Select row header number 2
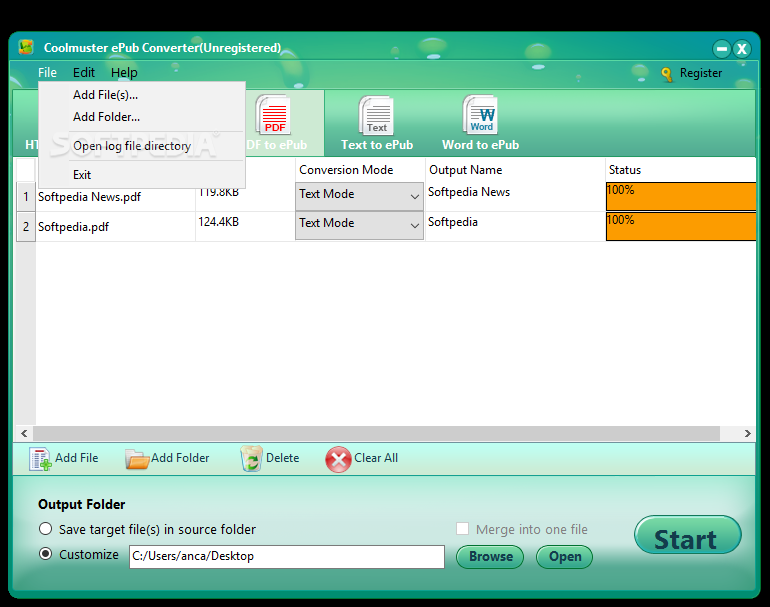770x607 pixels. [26, 226]
